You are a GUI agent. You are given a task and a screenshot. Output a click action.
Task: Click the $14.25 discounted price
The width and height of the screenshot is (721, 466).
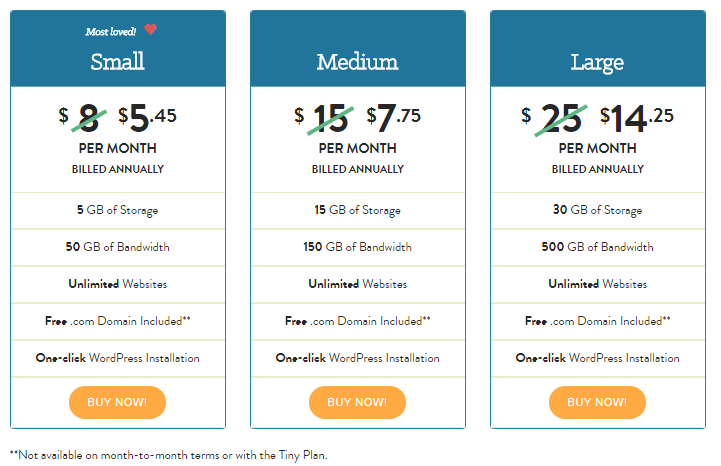637,118
